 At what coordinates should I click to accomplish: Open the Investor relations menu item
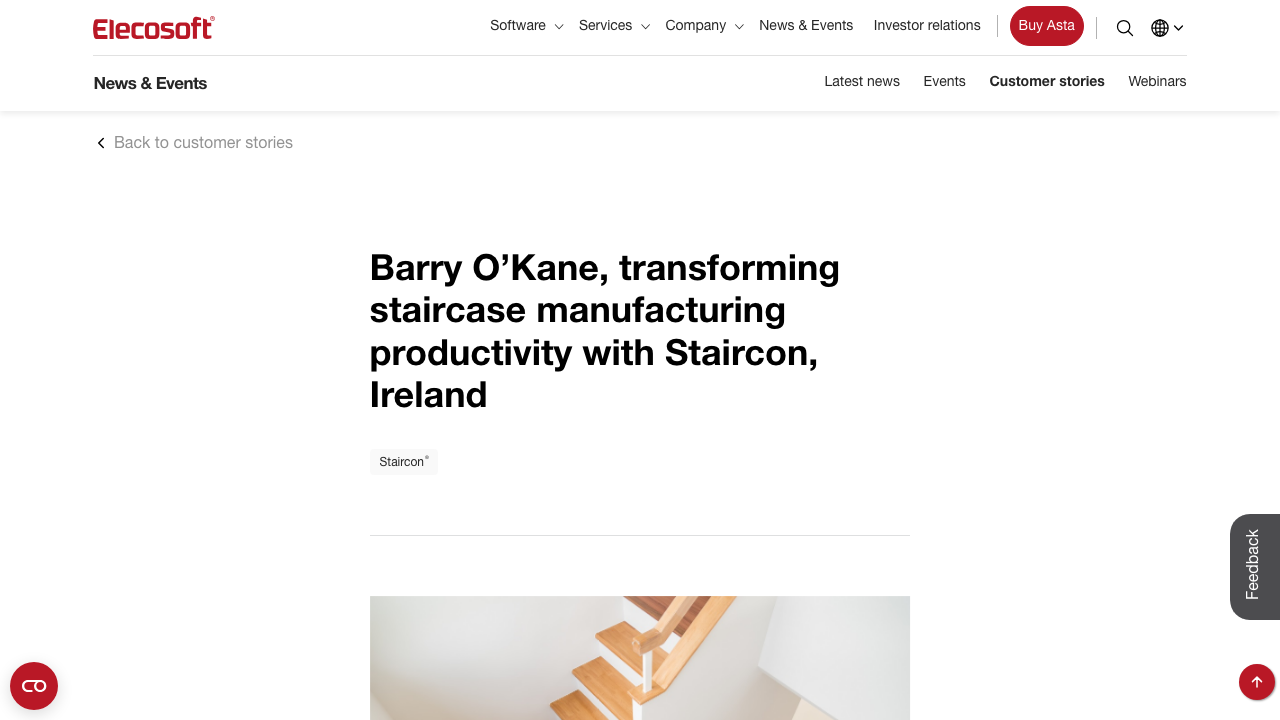(927, 26)
